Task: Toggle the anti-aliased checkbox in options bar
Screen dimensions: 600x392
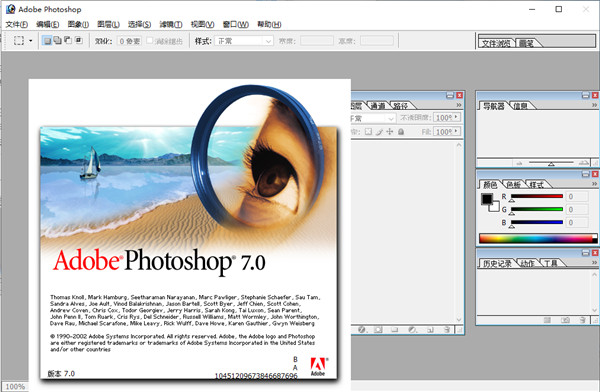Action: click(x=150, y=40)
